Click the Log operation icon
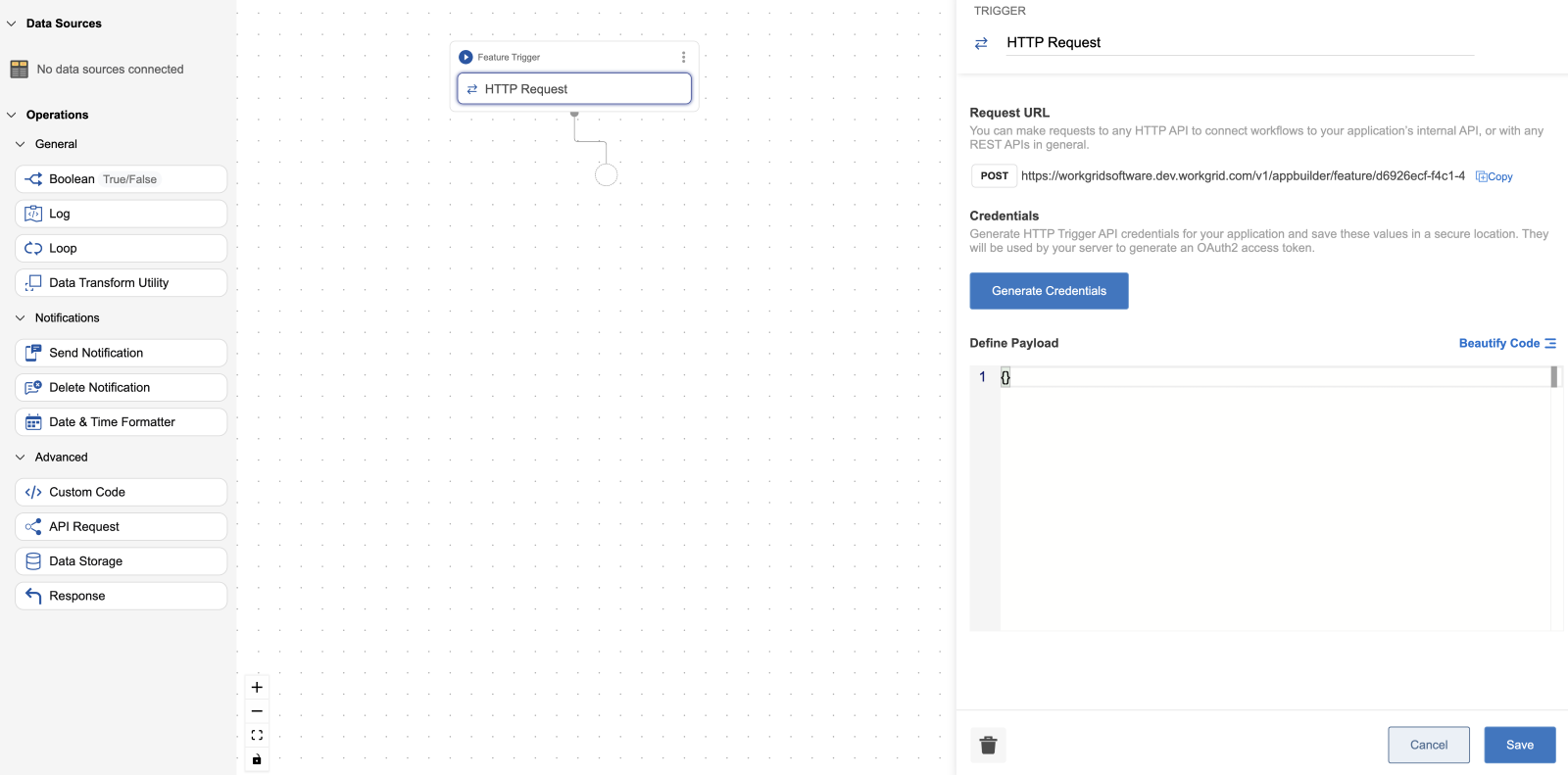Viewport: 1568px width, 775px height. 33,214
